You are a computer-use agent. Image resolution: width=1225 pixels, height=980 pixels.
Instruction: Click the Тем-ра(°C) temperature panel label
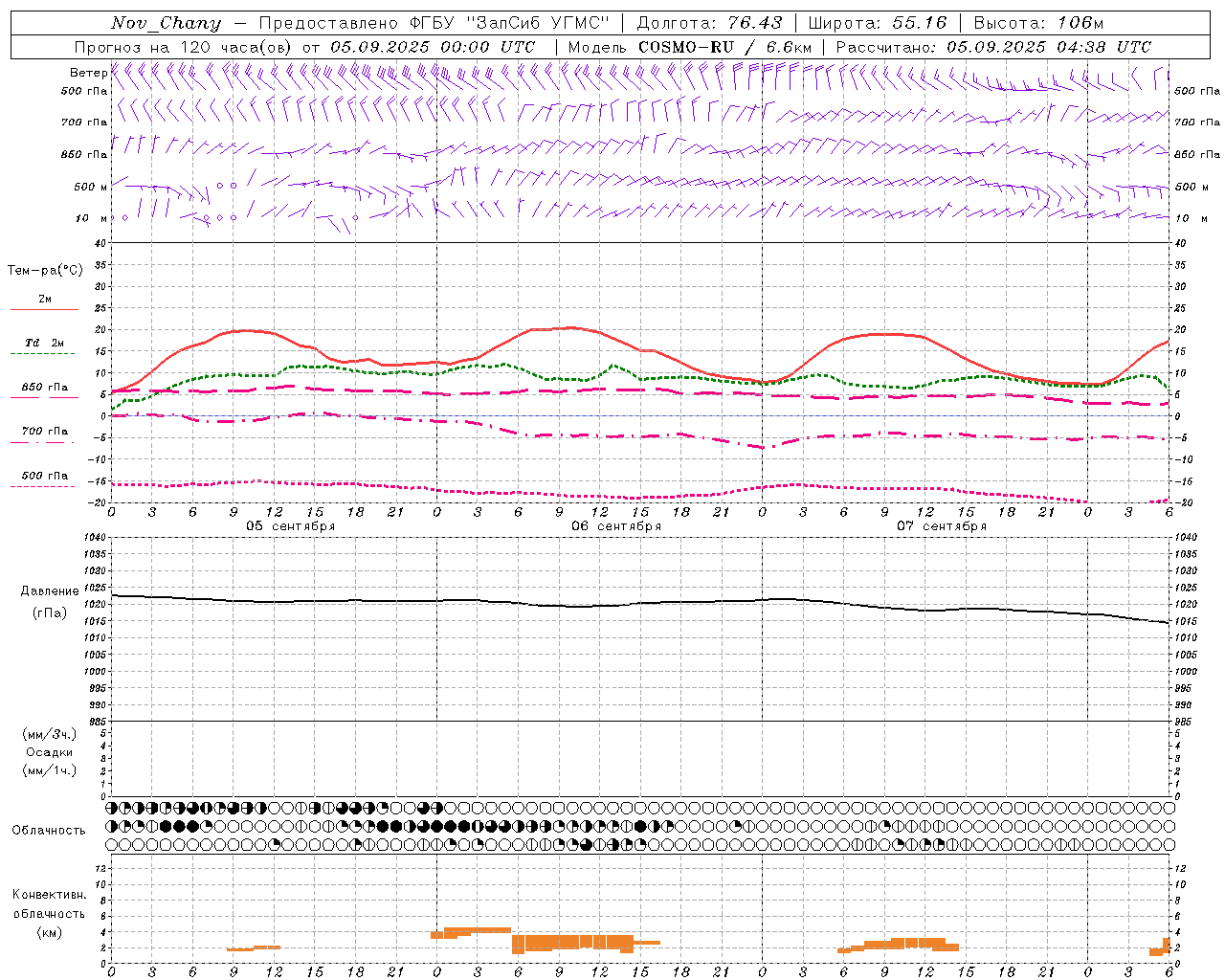coord(45,271)
